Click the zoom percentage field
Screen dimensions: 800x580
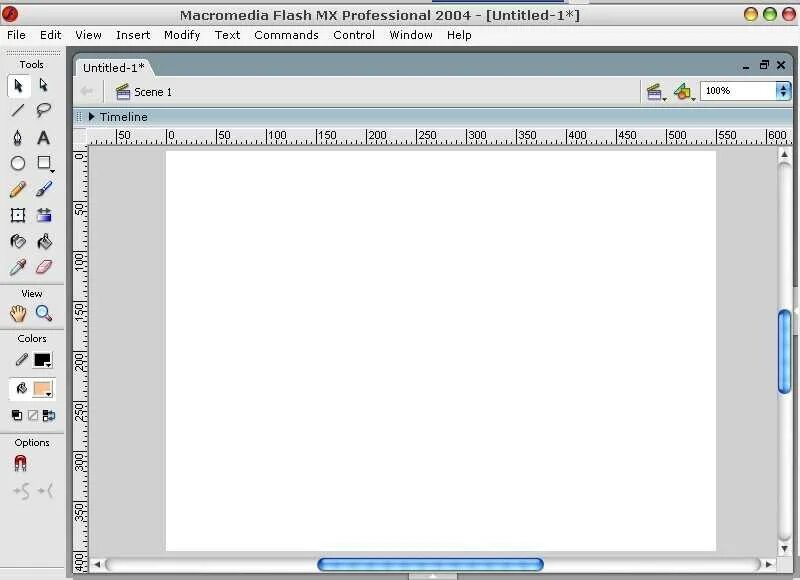click(738, 91)
